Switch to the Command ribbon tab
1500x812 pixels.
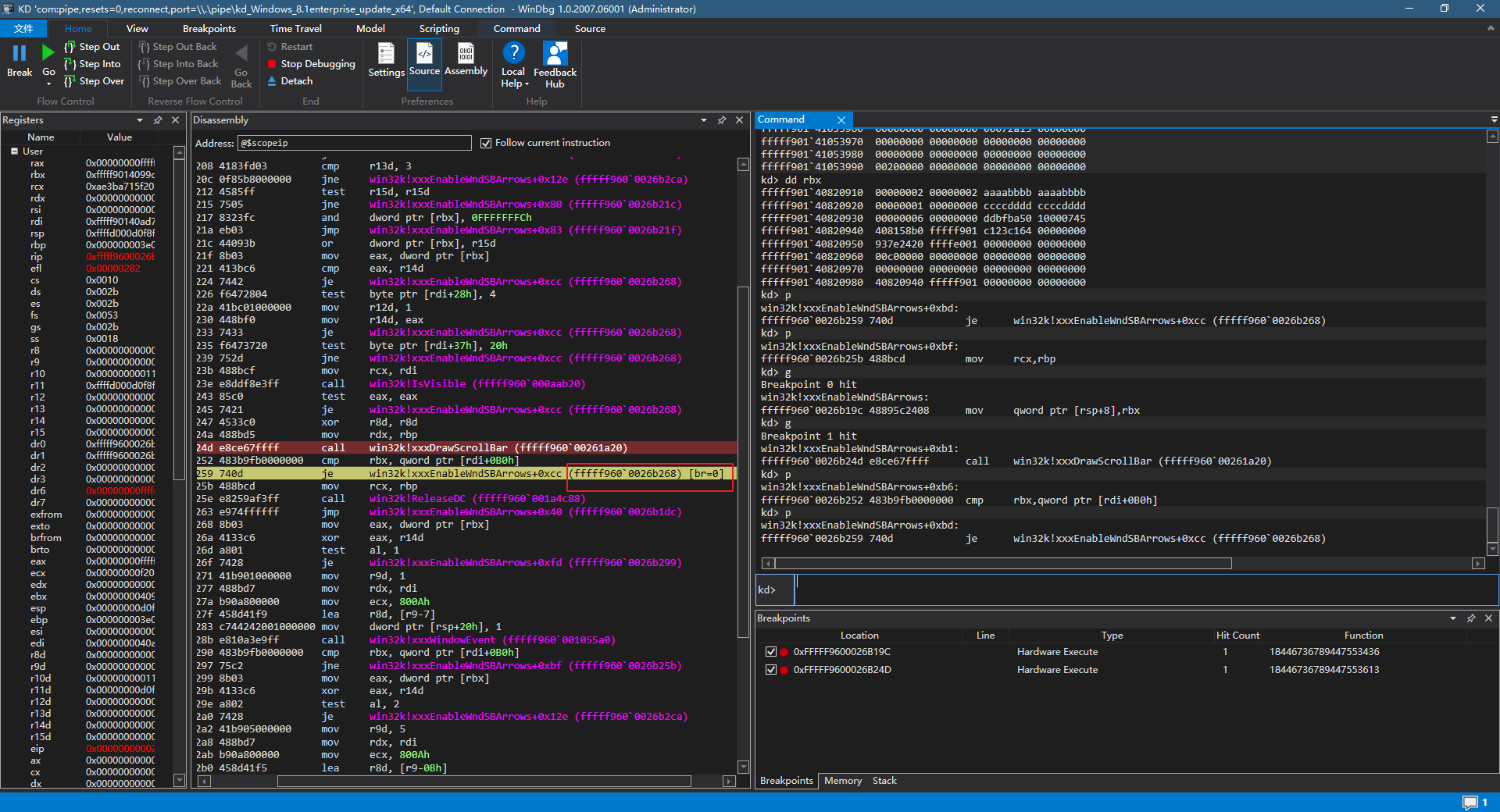516,29
